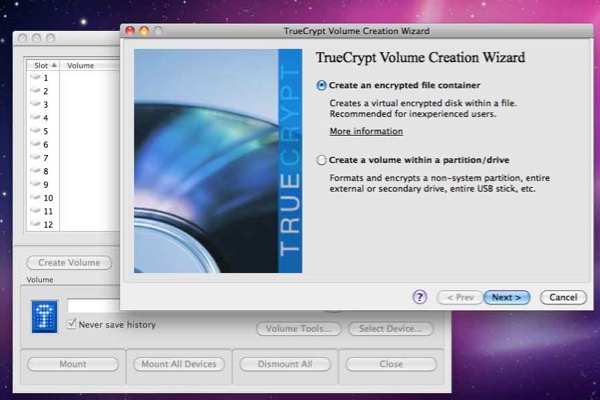The image size is (600, 400).
Task: Click Dismount All button
Action: (285, 364)
